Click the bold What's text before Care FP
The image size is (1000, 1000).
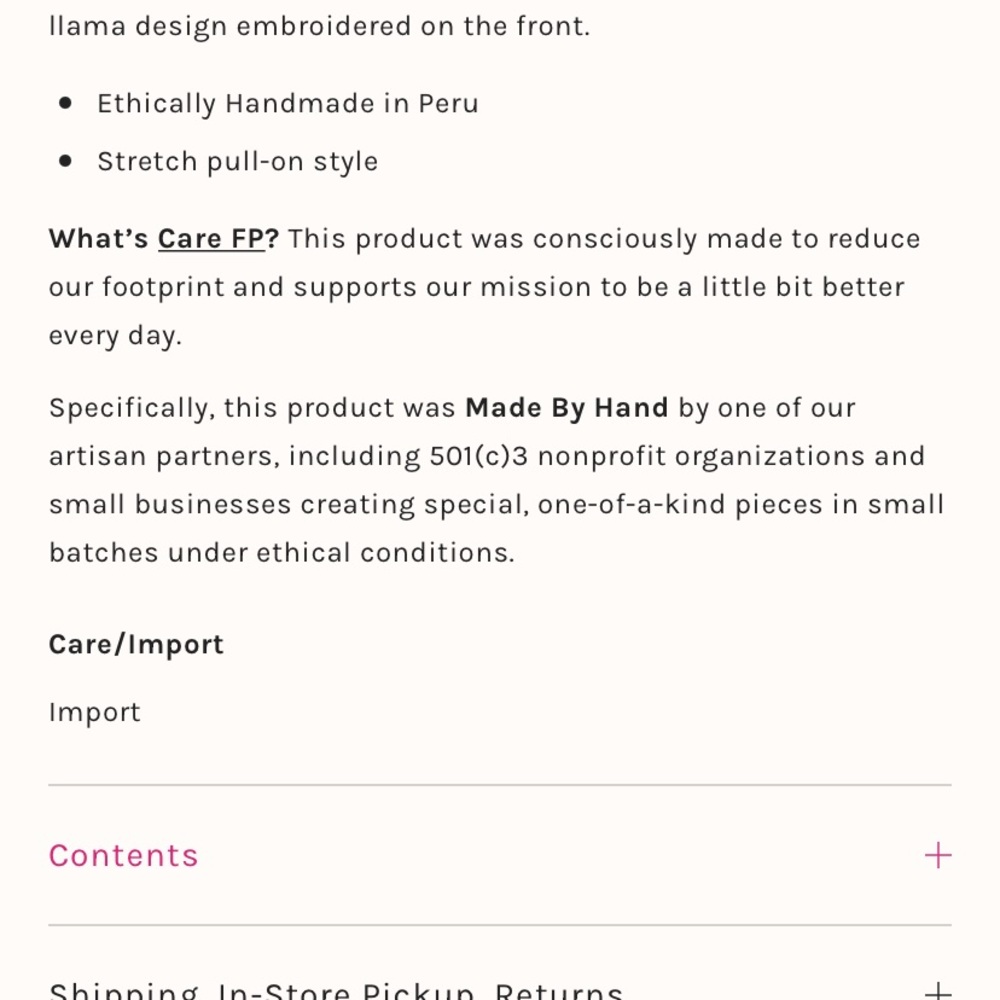[99, 239]
